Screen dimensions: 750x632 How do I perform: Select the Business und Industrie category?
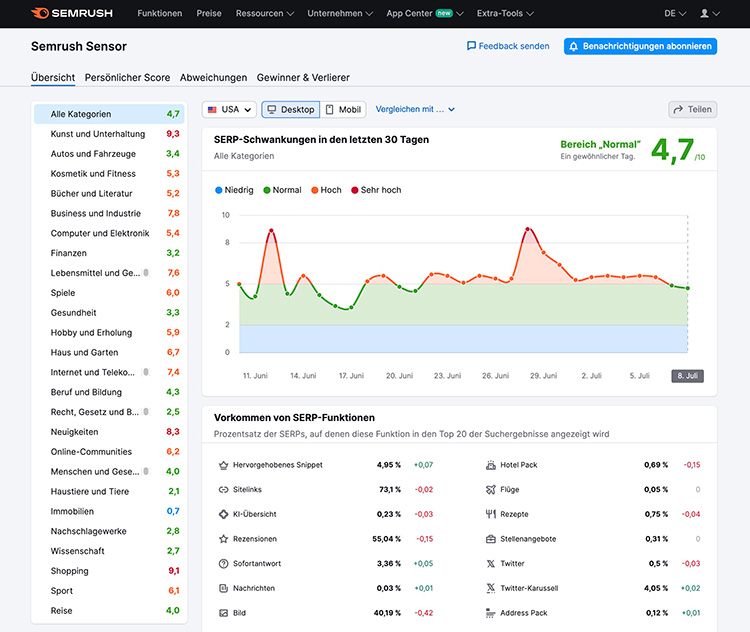[109, 213]
